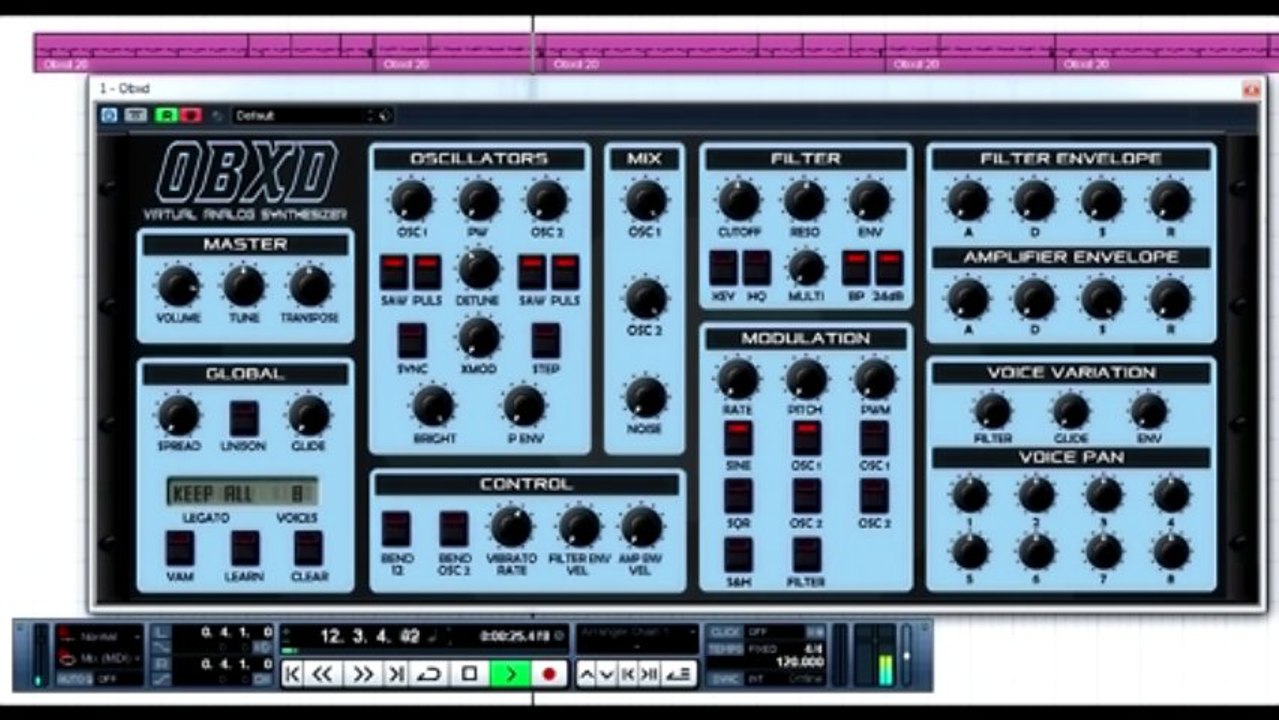
Task: Toggle the S&H modulation switch
Action: [738, 554]
